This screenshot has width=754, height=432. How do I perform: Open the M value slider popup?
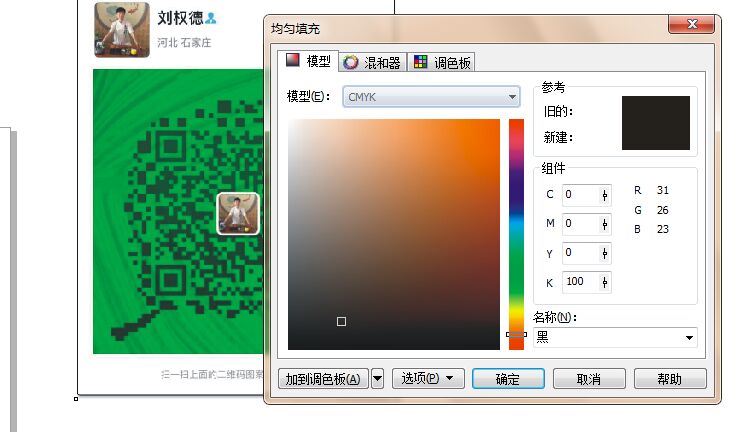(x=605, y=224)
